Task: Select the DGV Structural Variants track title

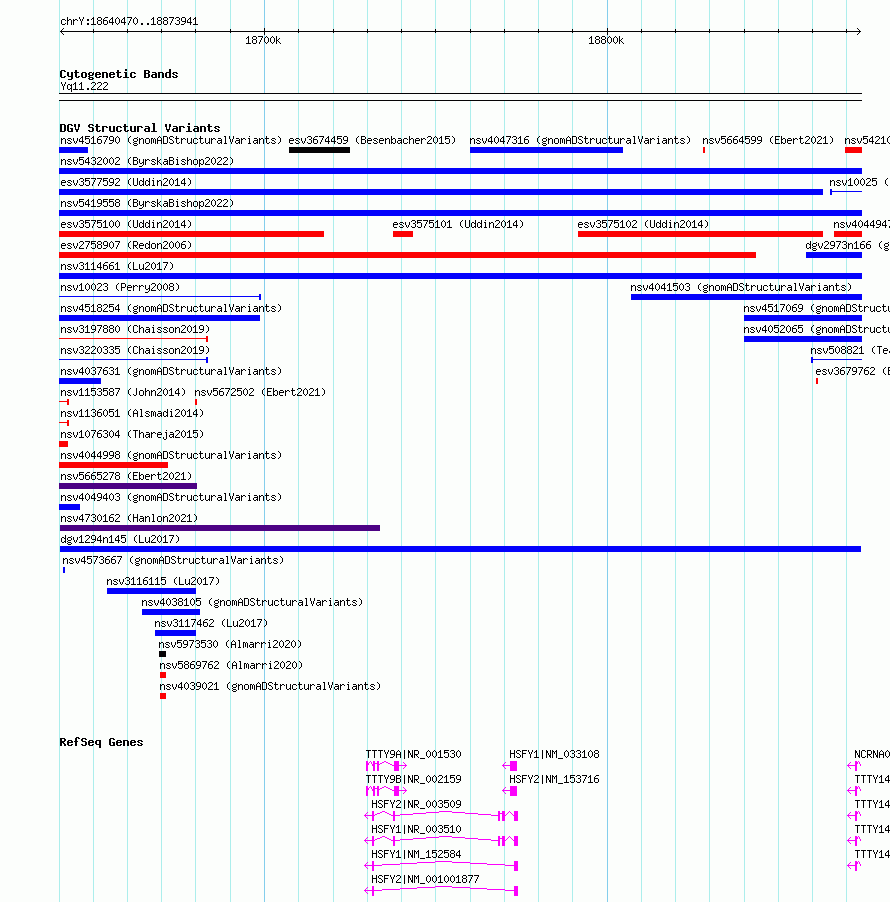Action: [x=140, y=128]
